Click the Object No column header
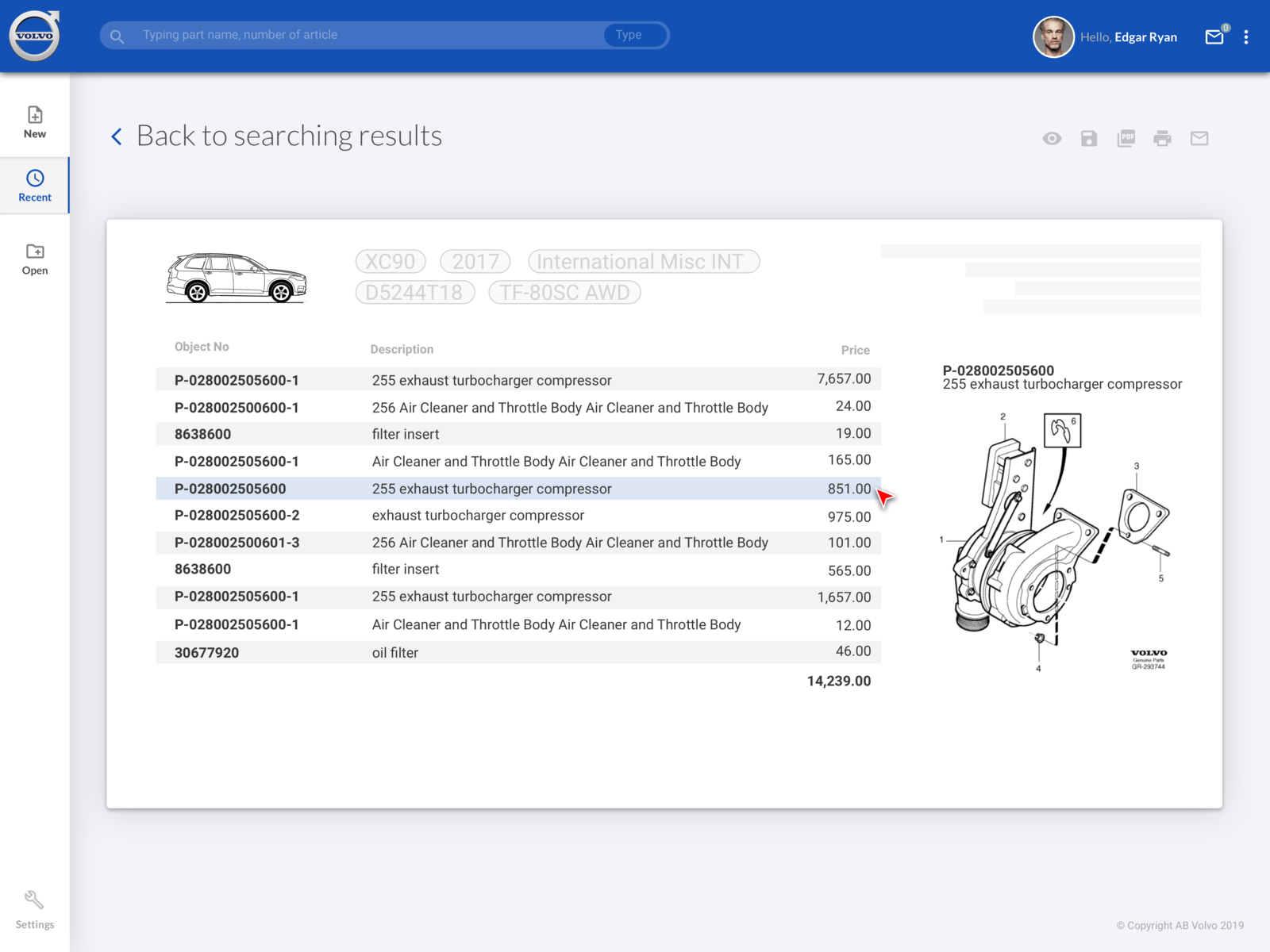 pos(202,347)
